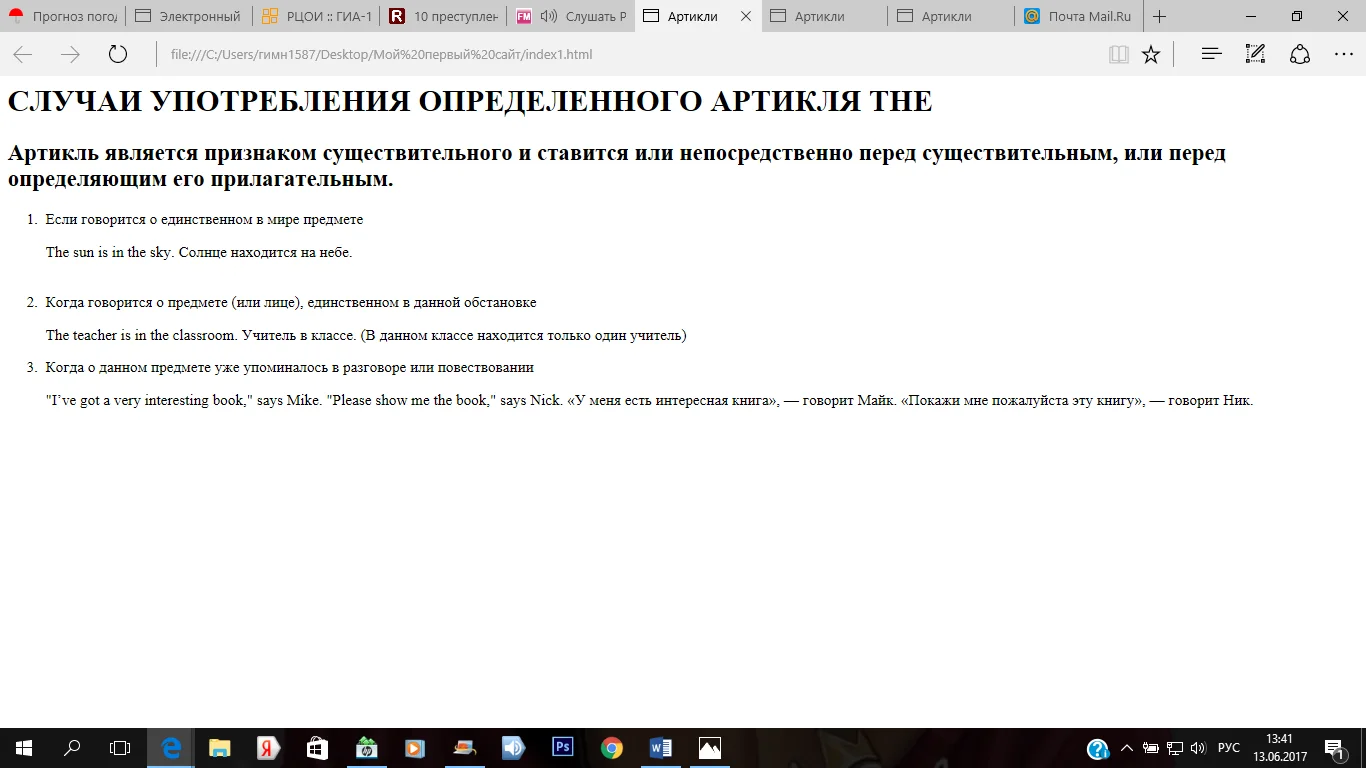Viewport: 1366px width, 768px height.
Task: Click the sentence "The sun is in the sky."
Action: pyautogui.click(x=110, y=252)
